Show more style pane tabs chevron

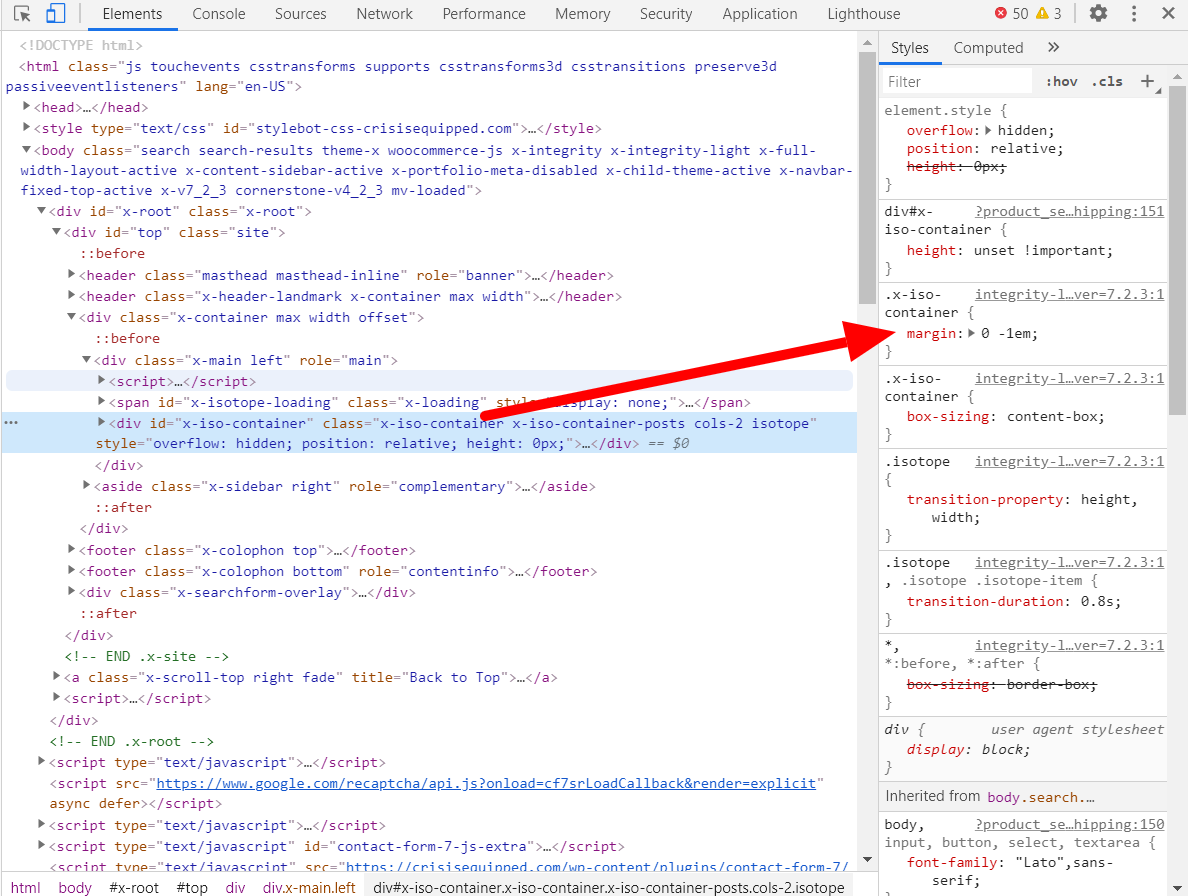pos(1053,47)
